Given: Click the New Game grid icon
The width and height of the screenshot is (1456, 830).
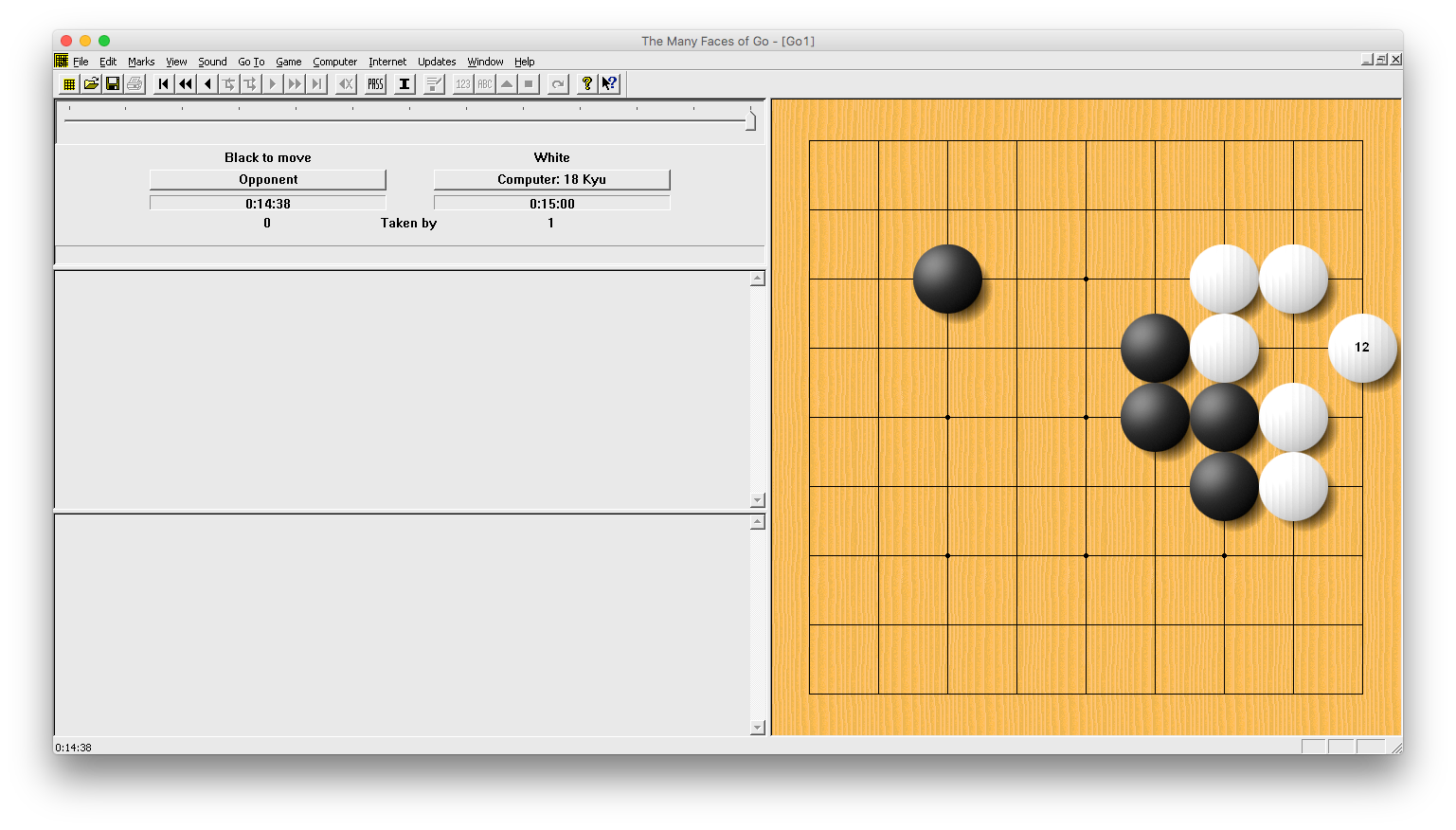Looking at the screenshot, I should pos(69,83).
